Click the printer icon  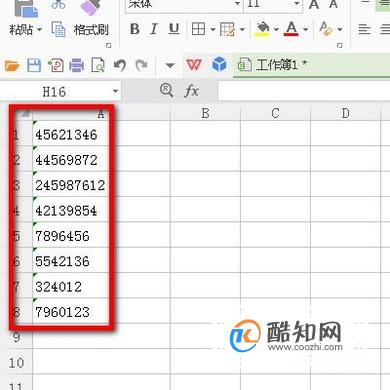tap(76, 65)
